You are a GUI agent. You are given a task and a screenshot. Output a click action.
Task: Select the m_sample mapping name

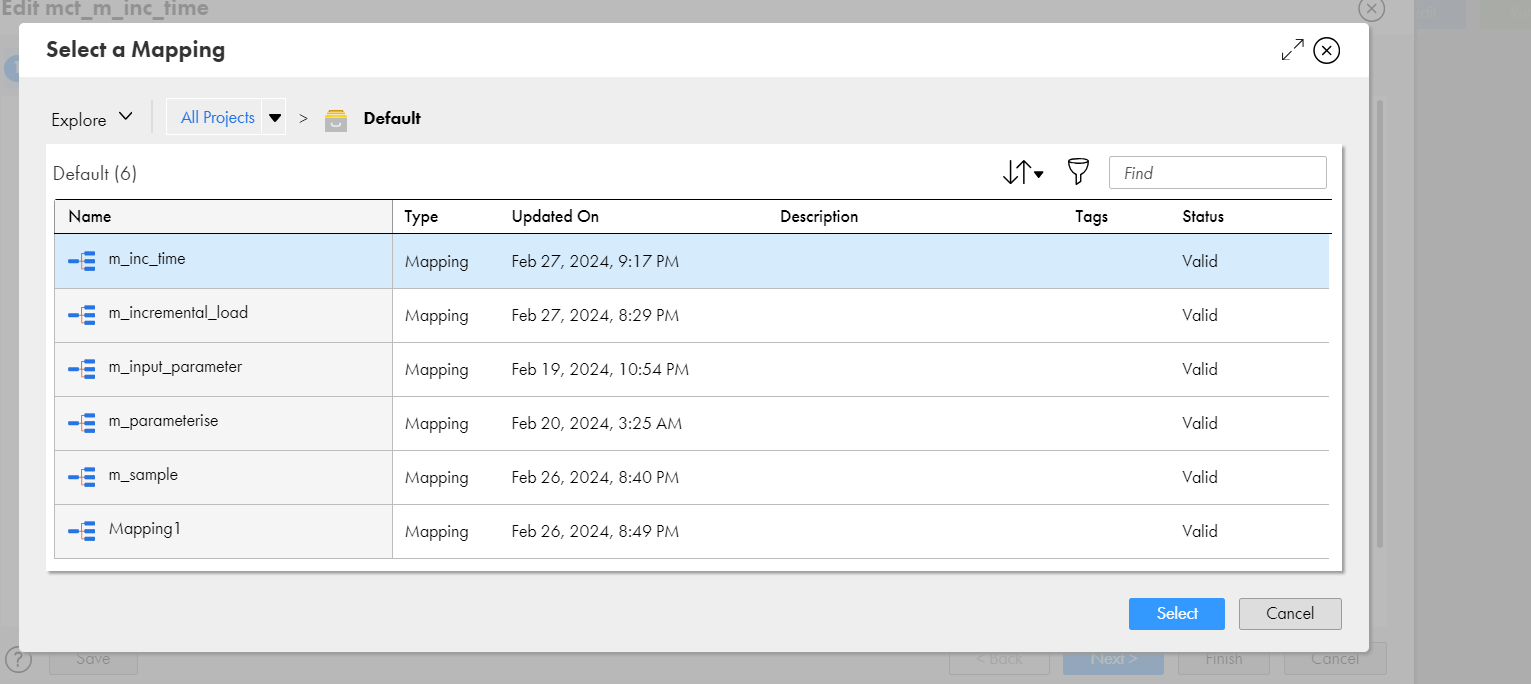(143, 475)
